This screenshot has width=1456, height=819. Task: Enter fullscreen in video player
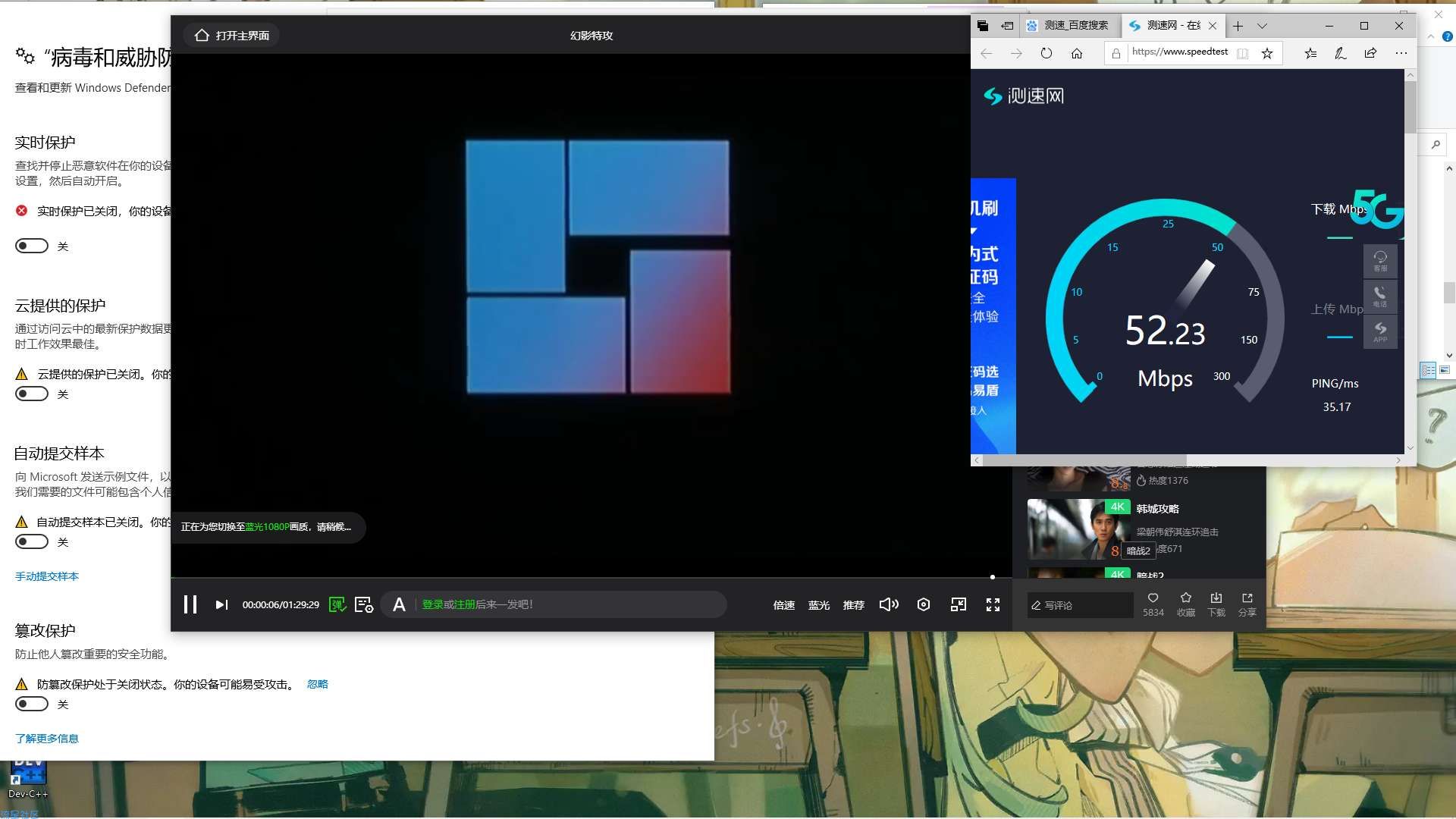coord(993,604)
